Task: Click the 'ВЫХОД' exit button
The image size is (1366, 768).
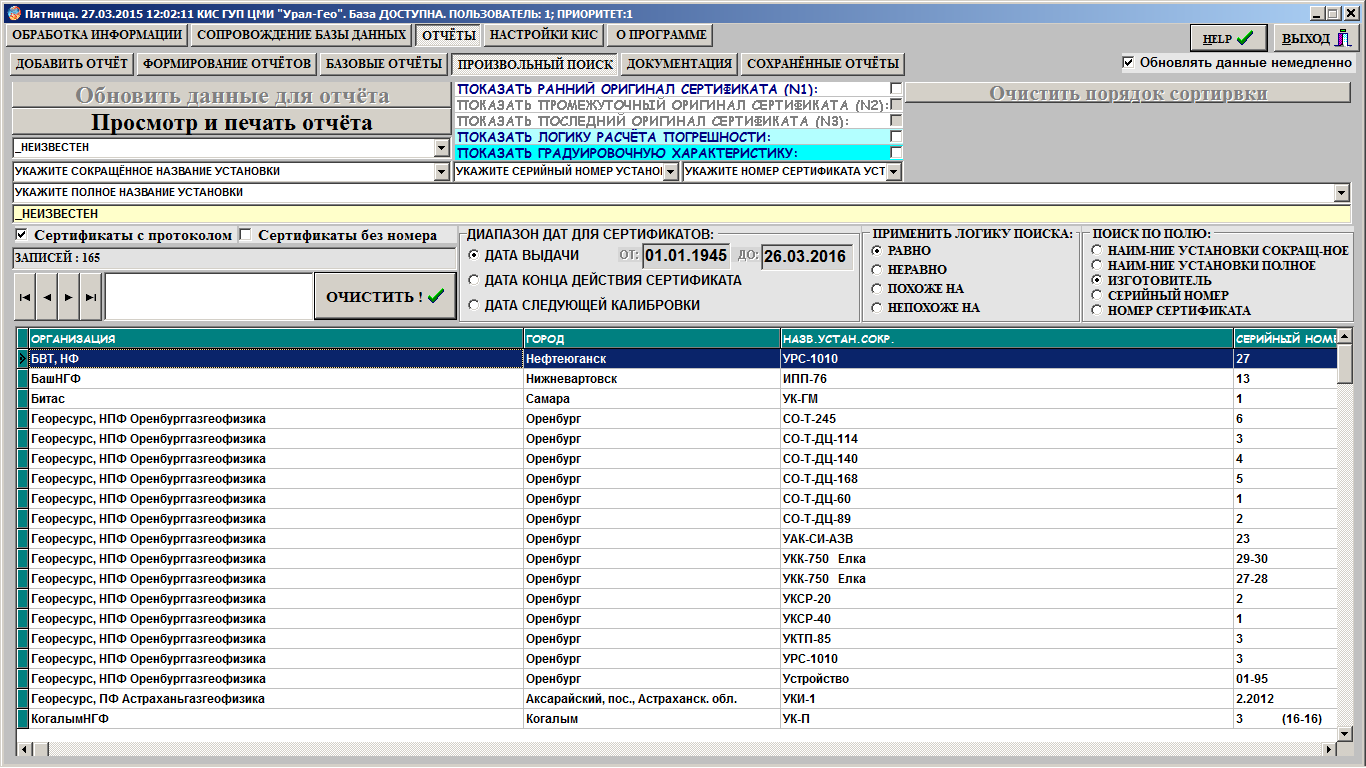Action: click(x=1315, y=39)
